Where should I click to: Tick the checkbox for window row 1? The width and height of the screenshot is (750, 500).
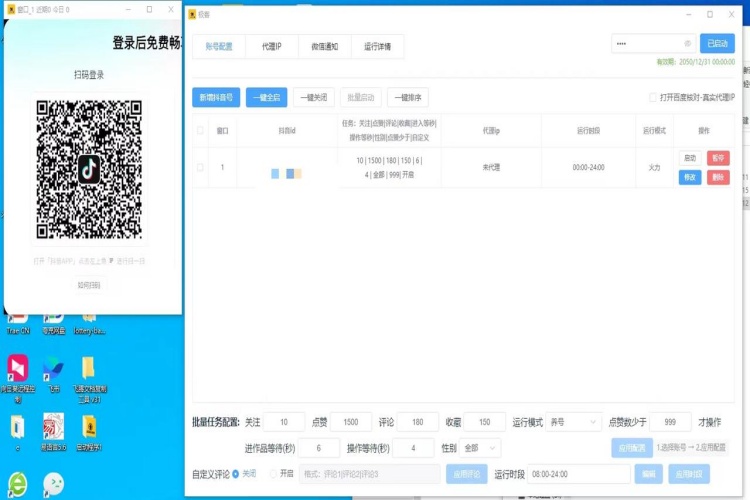click(200, 167)
